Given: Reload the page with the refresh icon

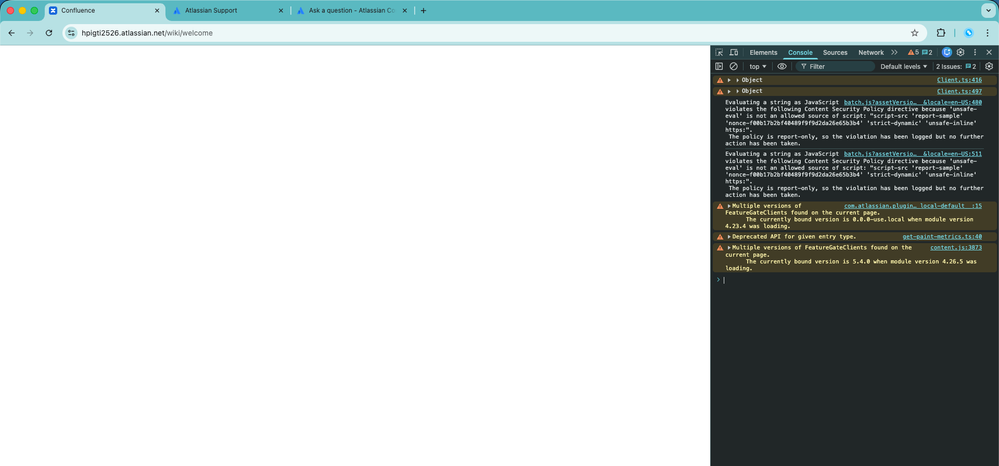Looking at the screenshot, I should point(48,33).
